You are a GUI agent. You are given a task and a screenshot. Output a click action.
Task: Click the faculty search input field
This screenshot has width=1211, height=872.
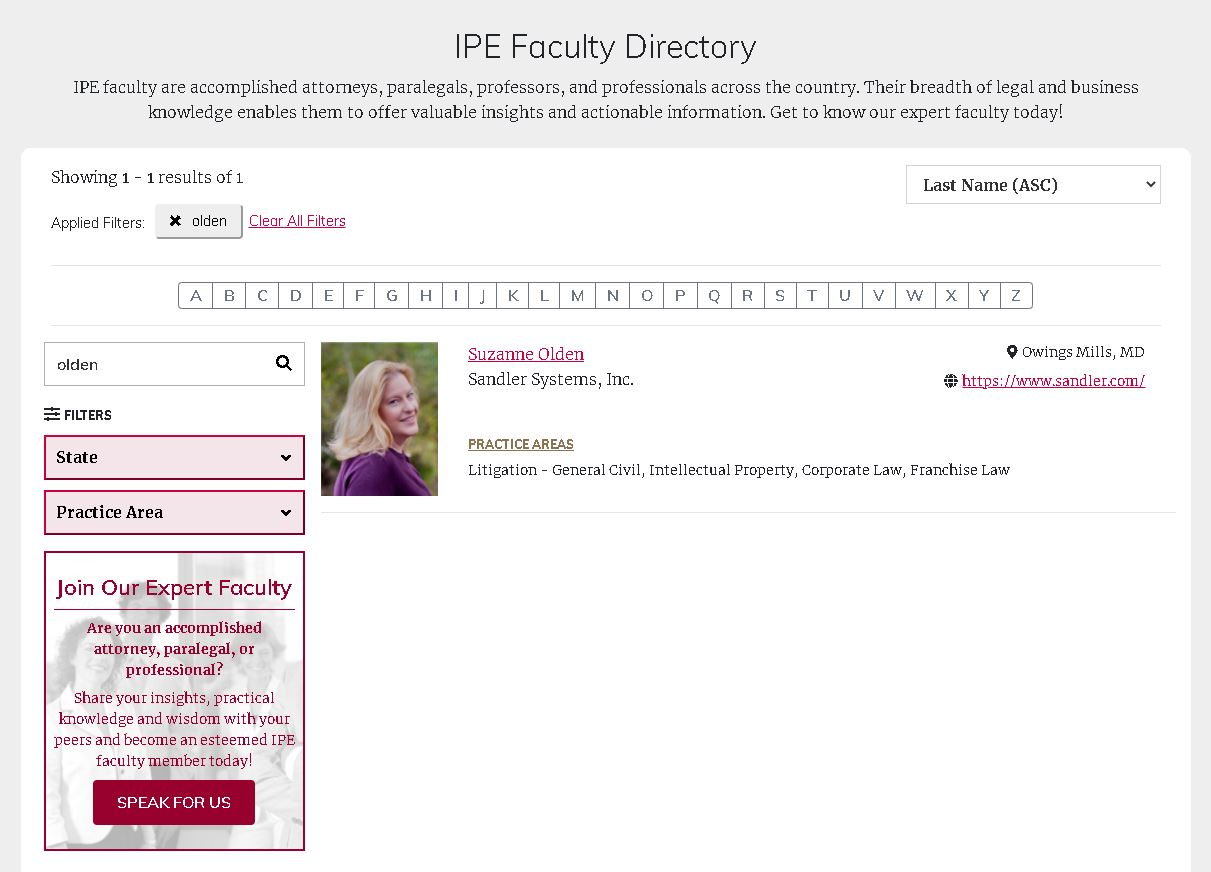click(160, 364)
